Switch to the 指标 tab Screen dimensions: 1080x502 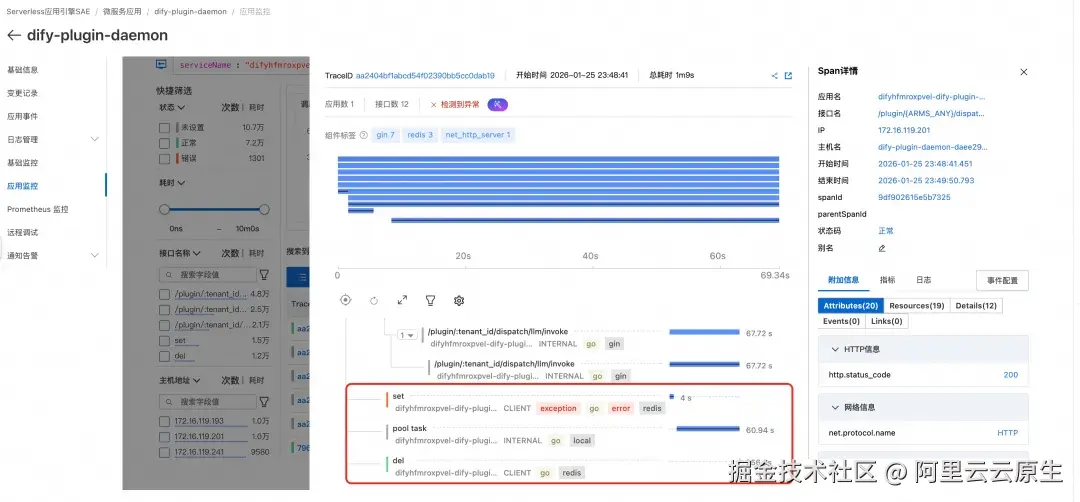click(x=887, y=280)
